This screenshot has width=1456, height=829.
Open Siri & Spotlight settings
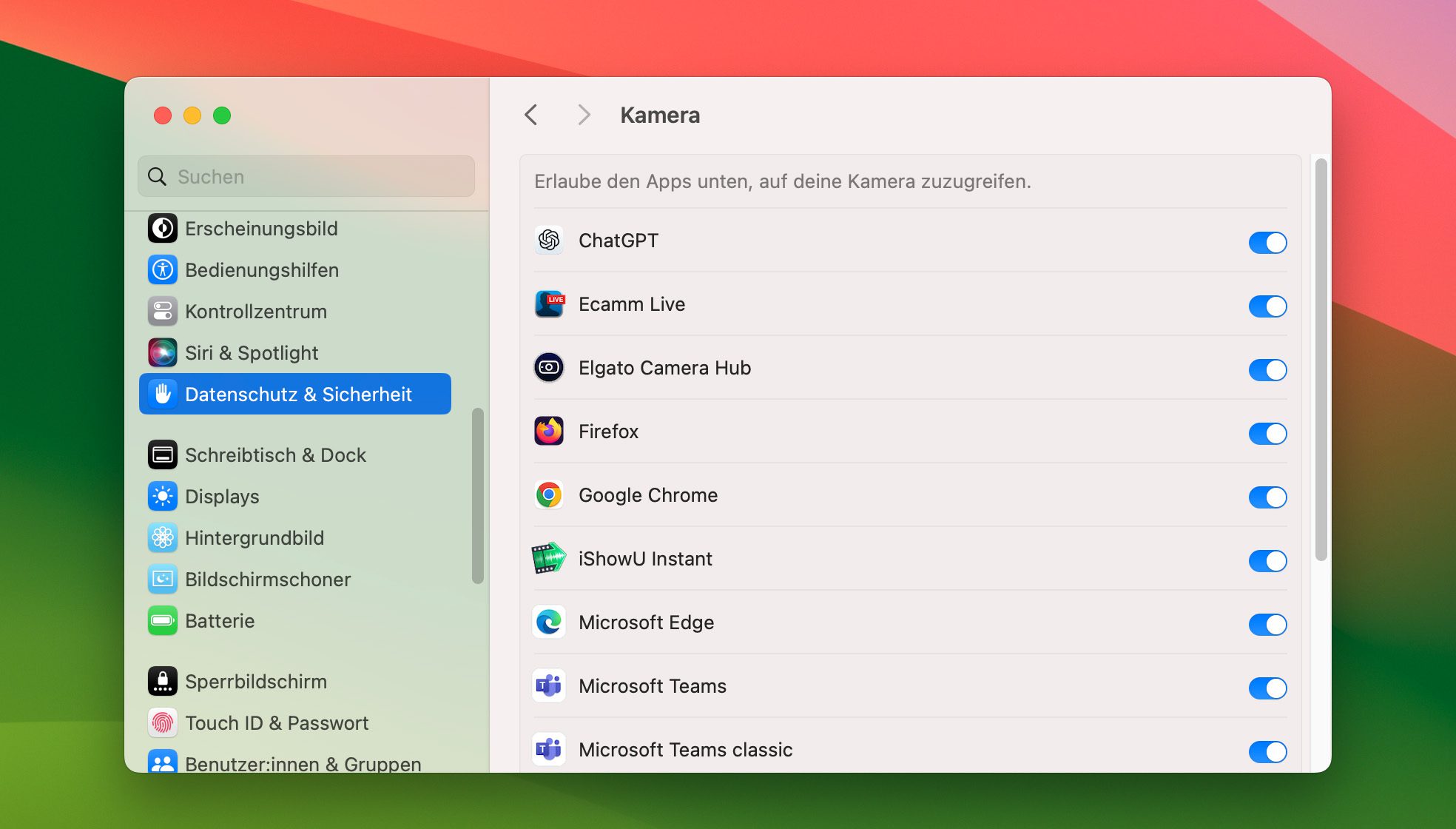(x=252, y=353)
